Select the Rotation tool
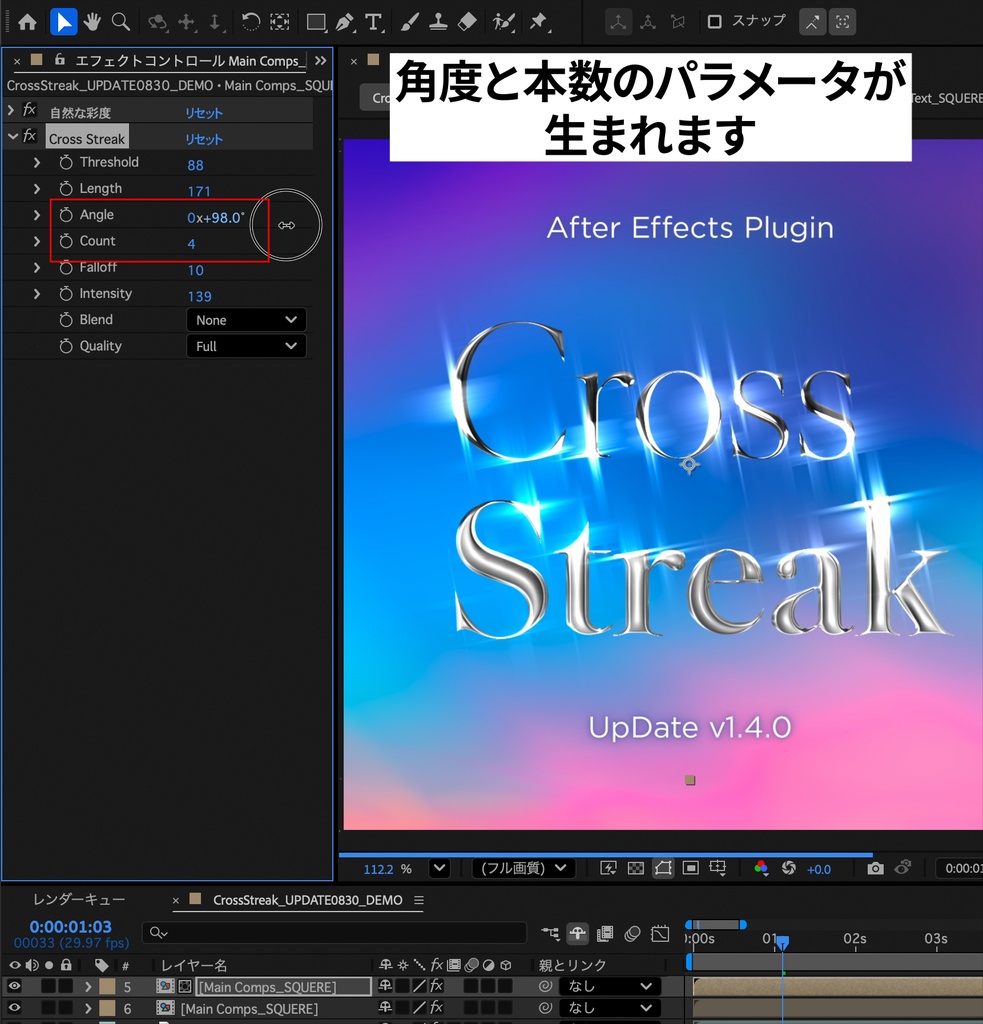The height and width of the screenshot is (1024, 983). pos(250,22)
